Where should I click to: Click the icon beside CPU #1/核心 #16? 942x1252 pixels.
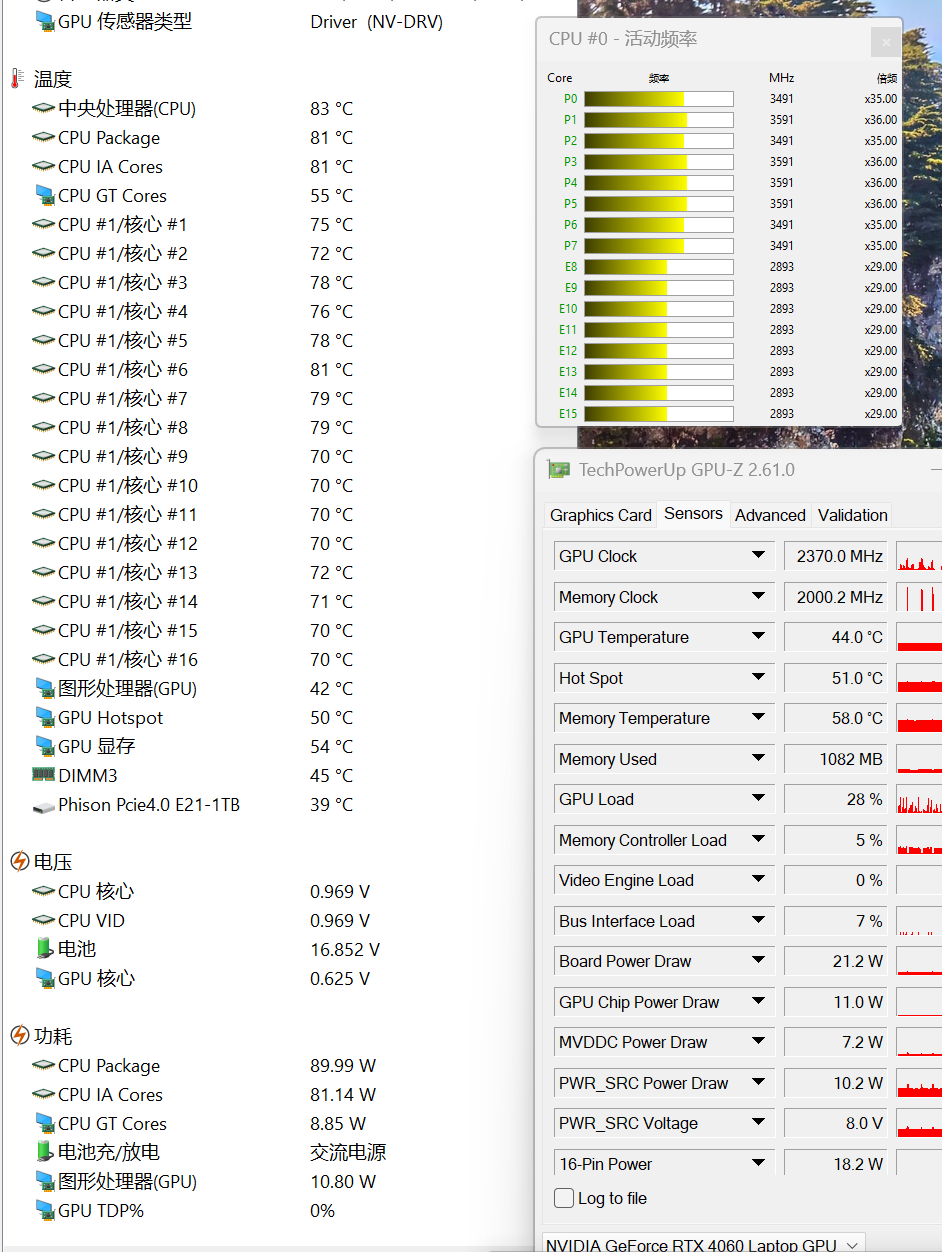(43, 659)
